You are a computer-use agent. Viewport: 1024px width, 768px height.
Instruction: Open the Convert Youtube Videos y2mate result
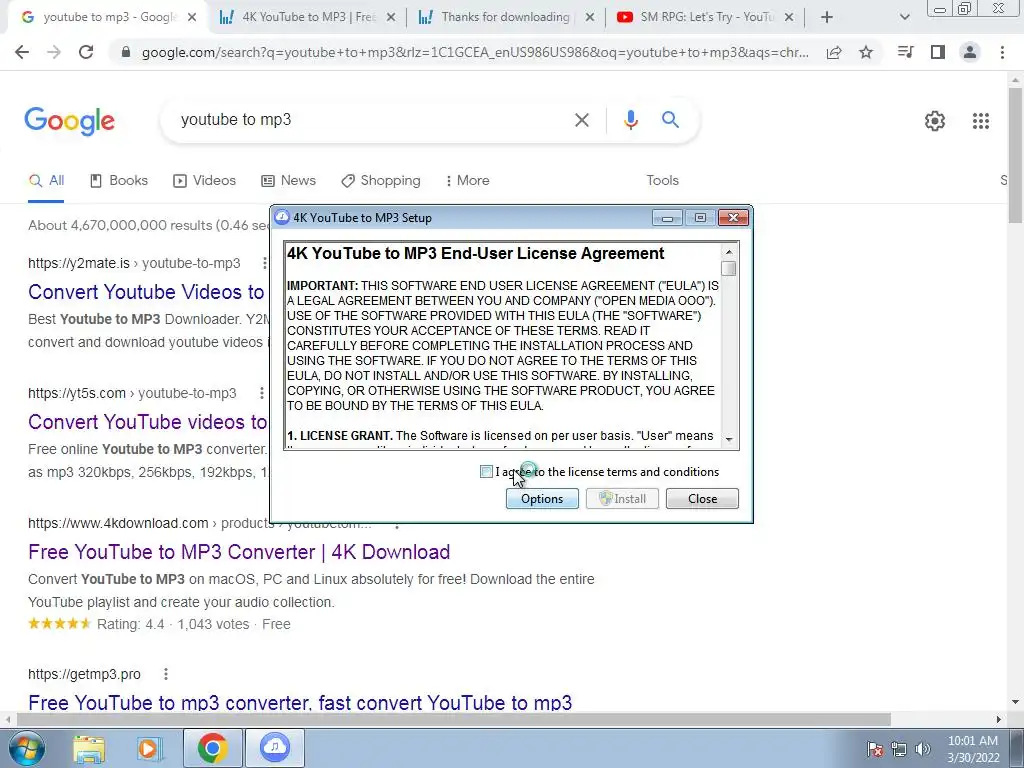146,292
